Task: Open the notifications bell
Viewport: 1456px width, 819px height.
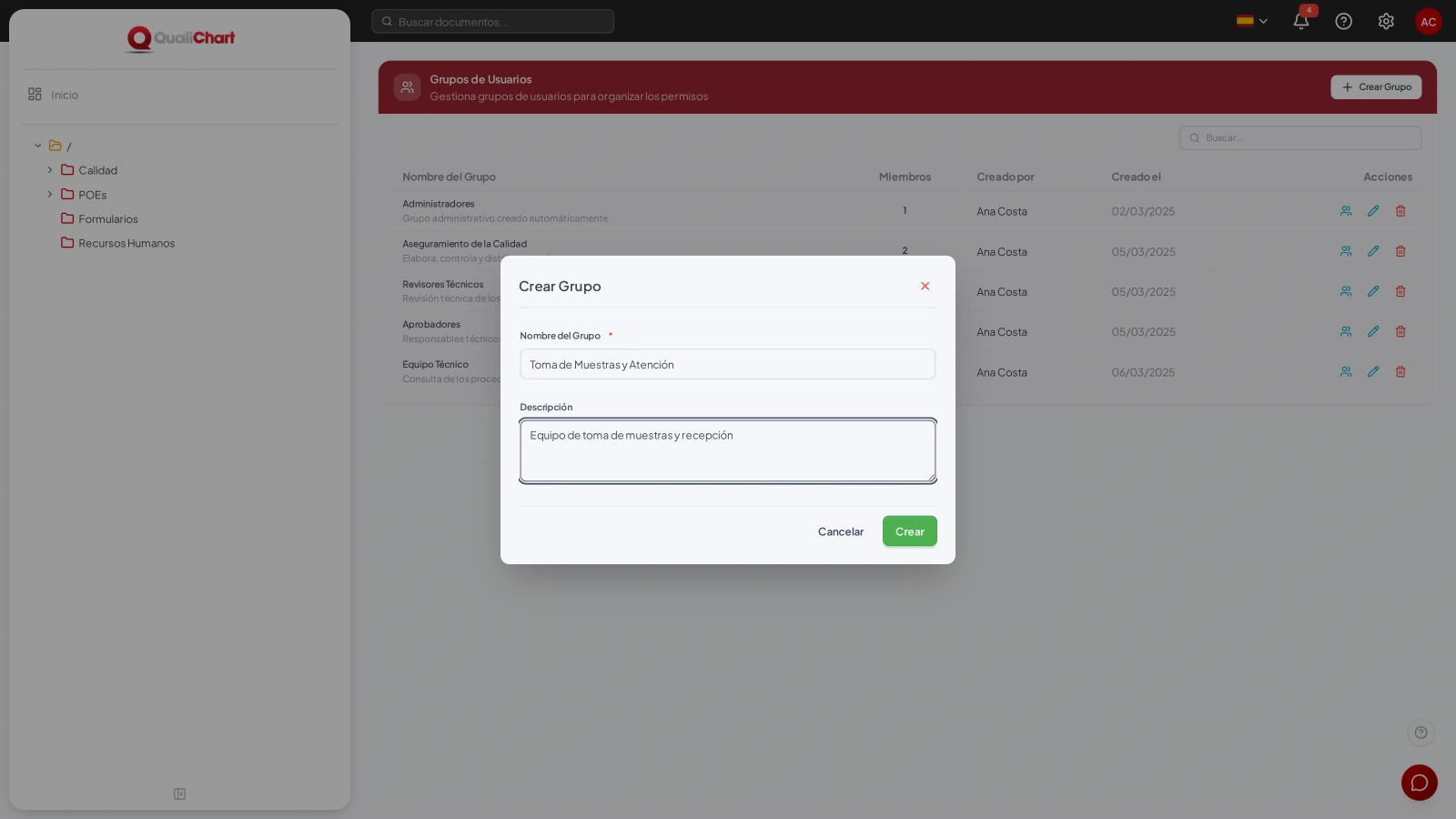Action: pos(1301,21)
